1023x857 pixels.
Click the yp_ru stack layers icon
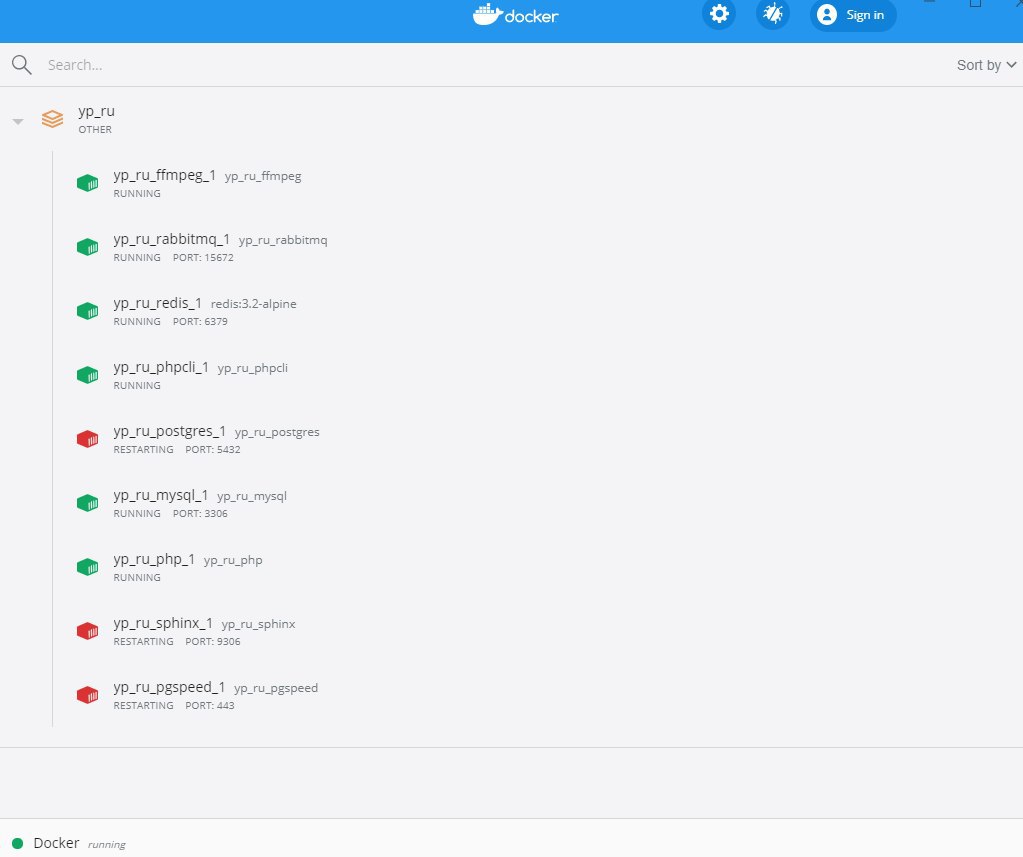pyautogui.click(x=52, y=119)
